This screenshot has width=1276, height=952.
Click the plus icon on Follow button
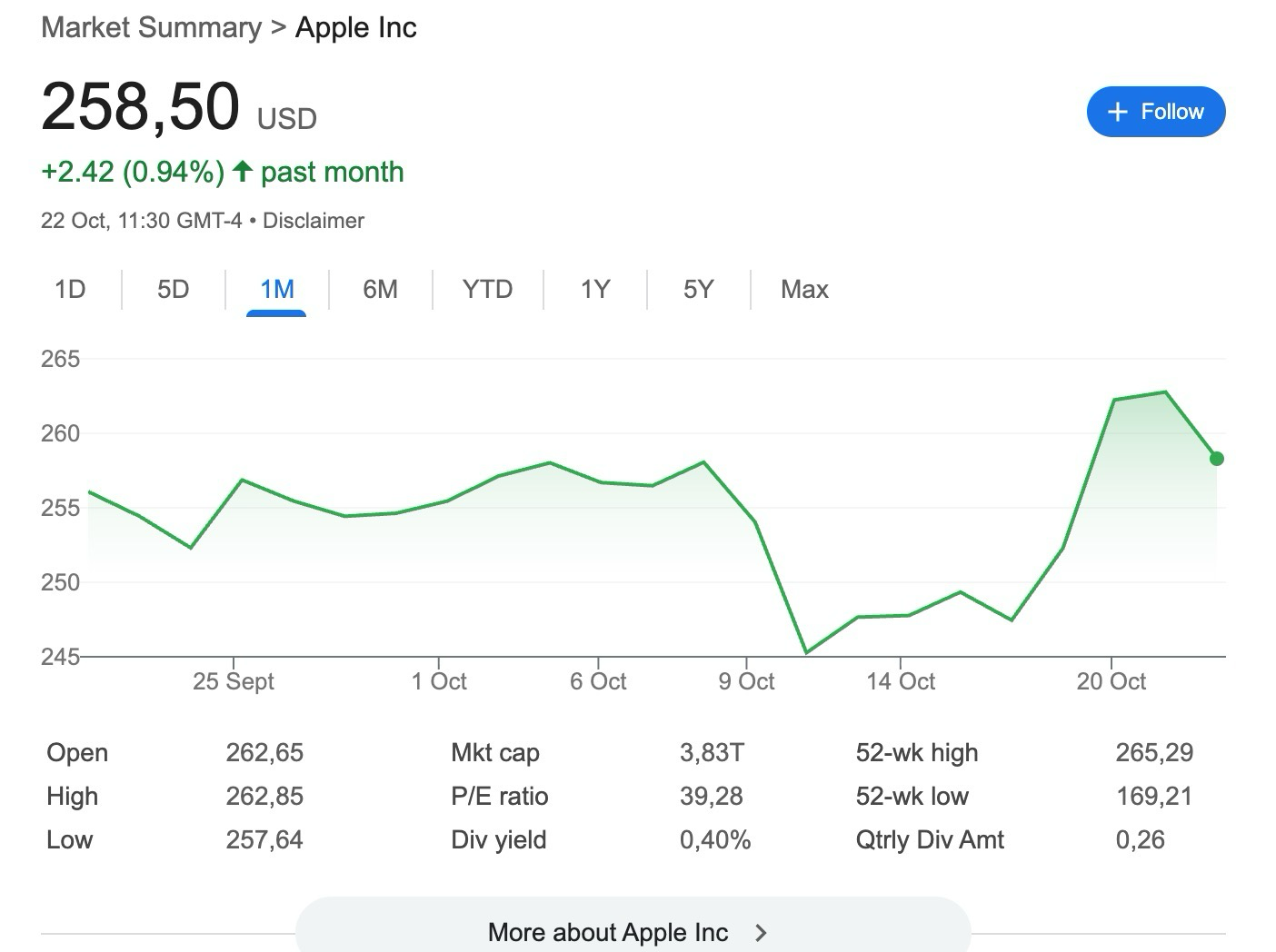pos(1117,112)
